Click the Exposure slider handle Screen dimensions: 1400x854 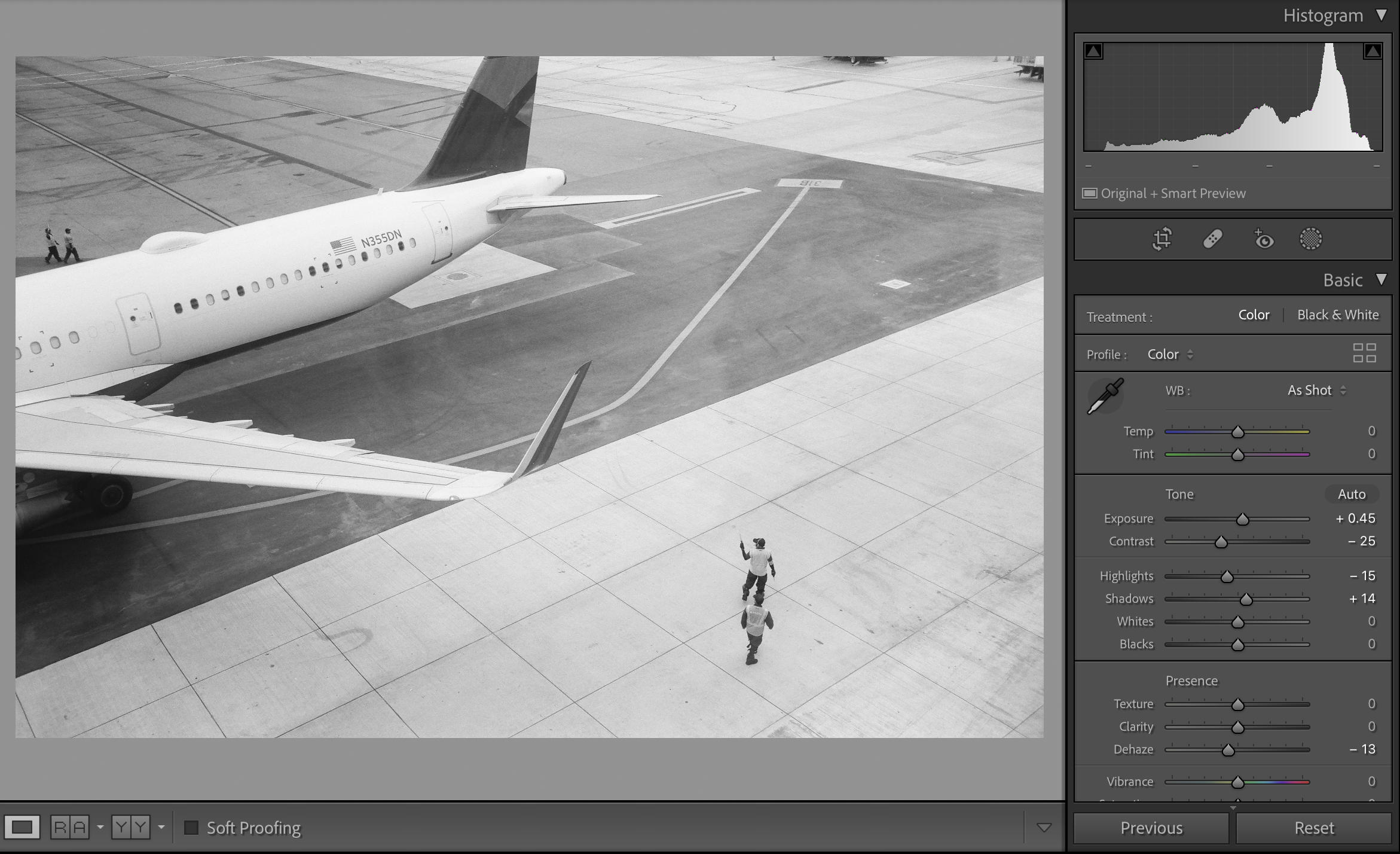[1242, 519]
